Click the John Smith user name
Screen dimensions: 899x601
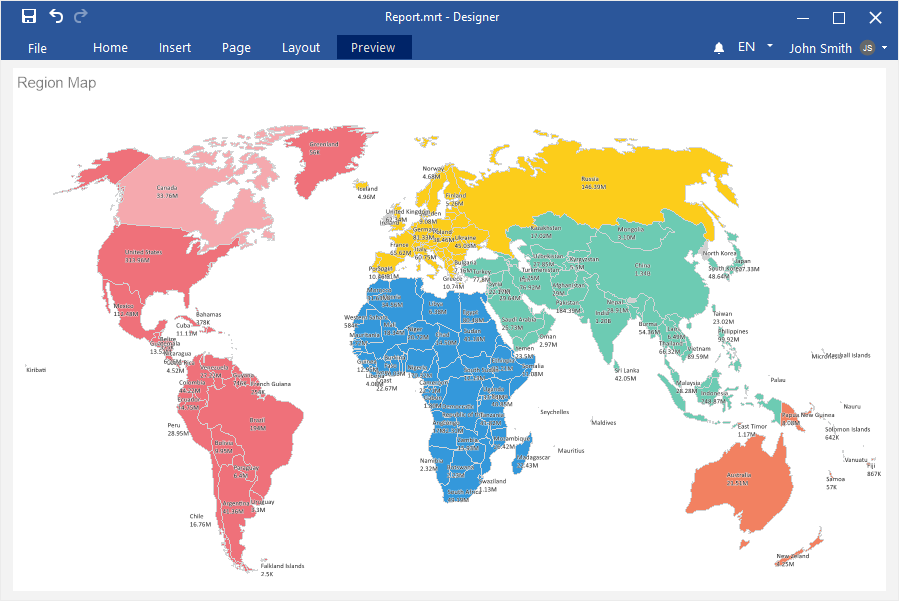820,48
